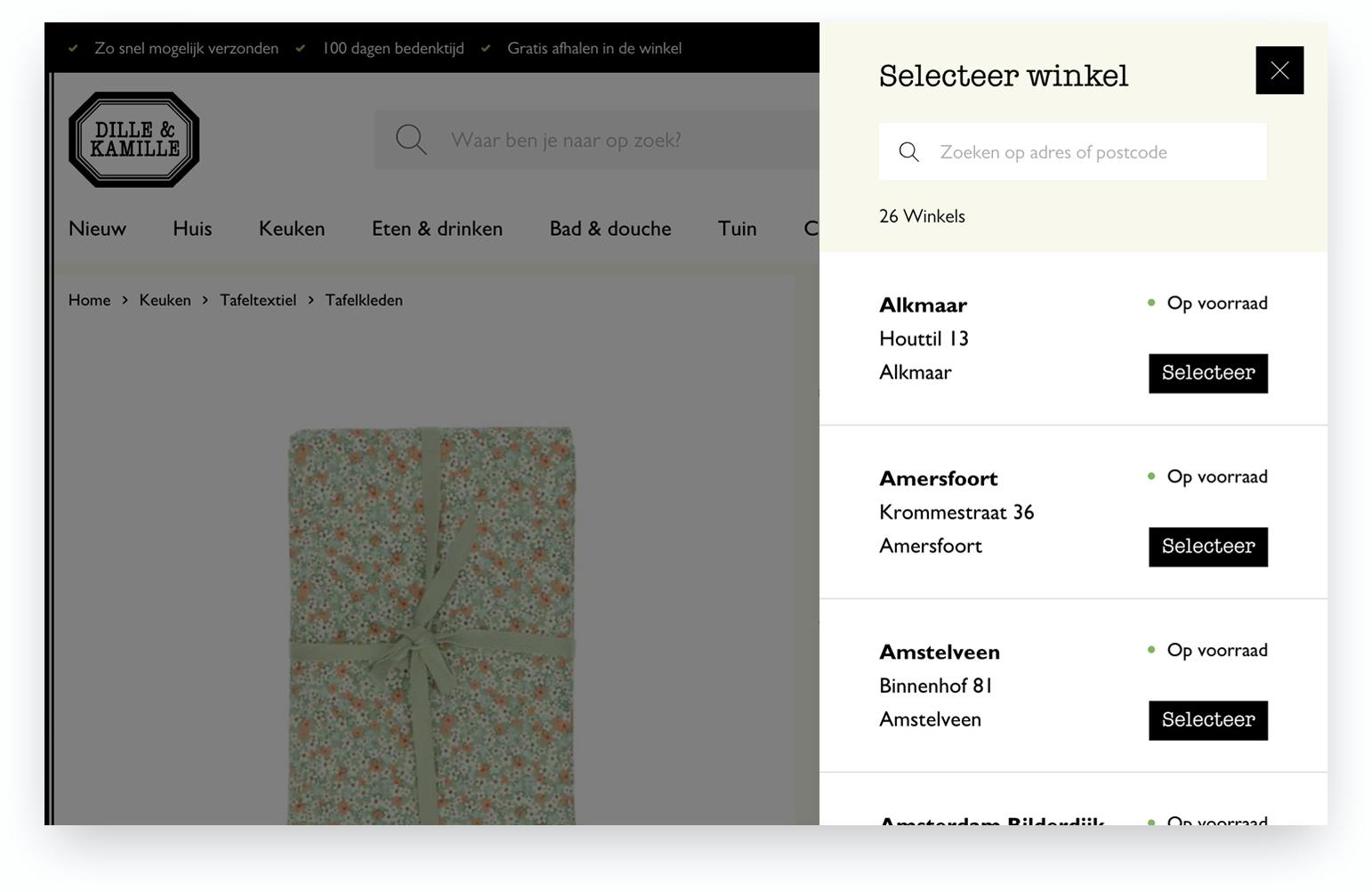Open the Tafeltextiel breadcrumb link

click(x=258, y=300)
